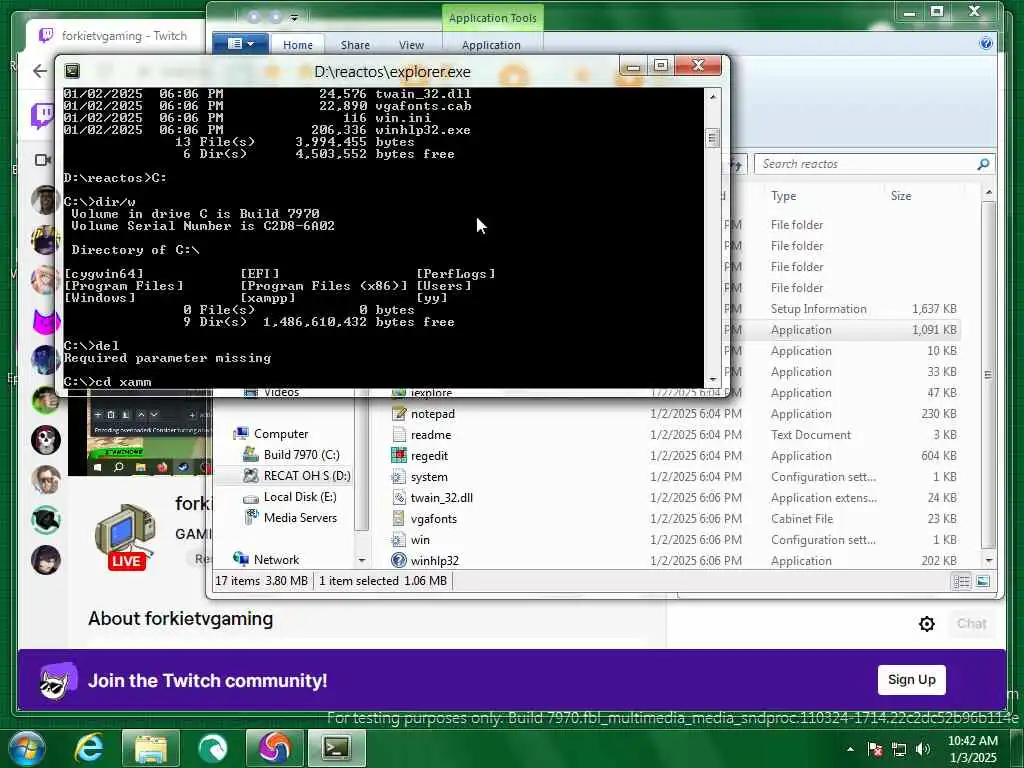Image resolution: width=1024 pixels, height=768 pixels.
Task: Select the notepad file icon
Action: click(x=398, y=413)
